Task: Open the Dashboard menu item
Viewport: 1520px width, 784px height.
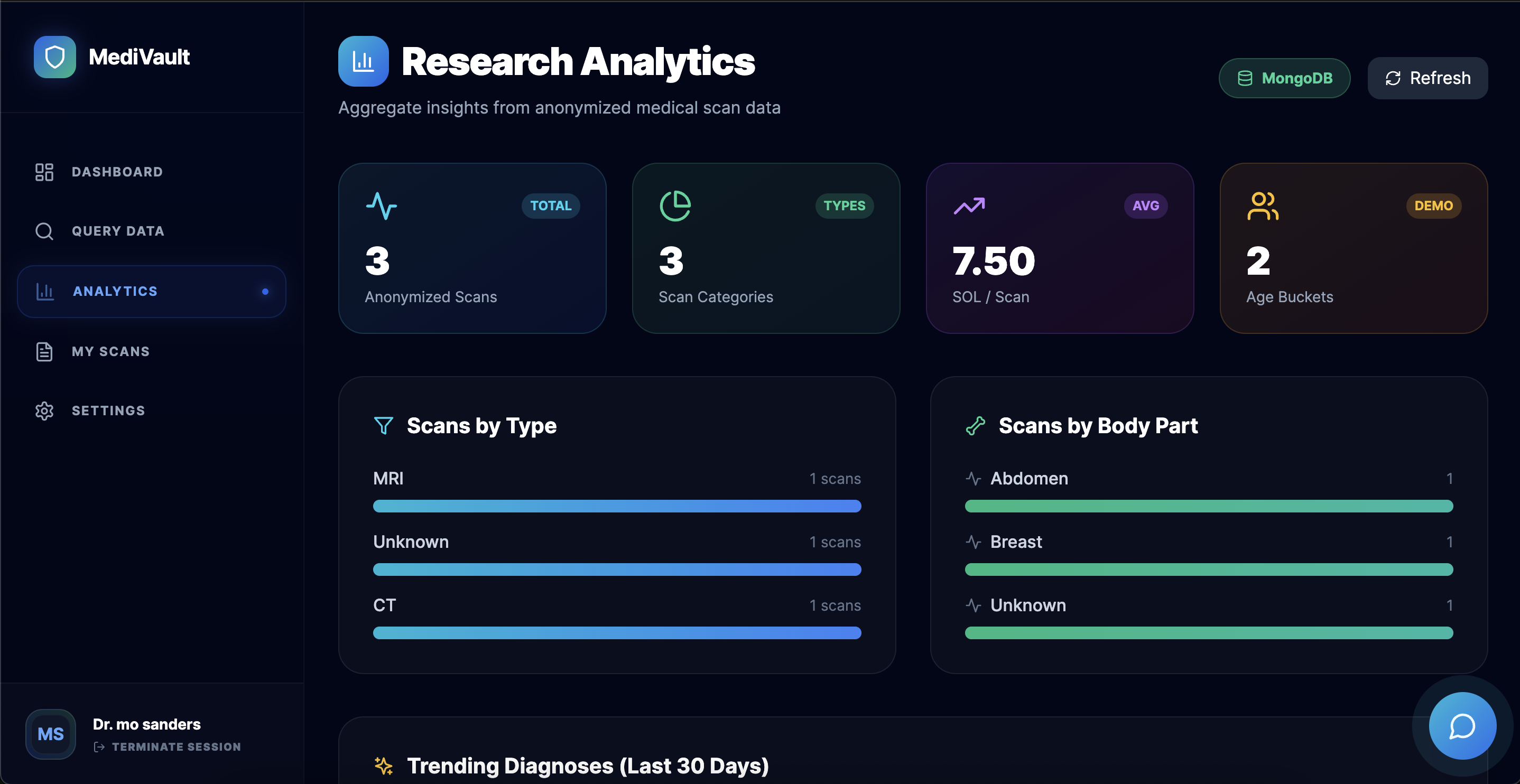Action: tap(117, 172)
